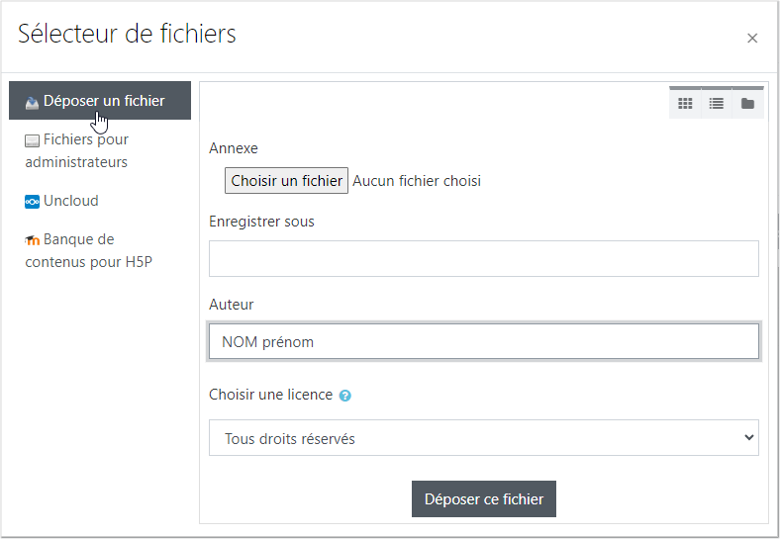Switch to detailed list view
The width and height of the screenshot is (780, 539).
pos(716,103)
